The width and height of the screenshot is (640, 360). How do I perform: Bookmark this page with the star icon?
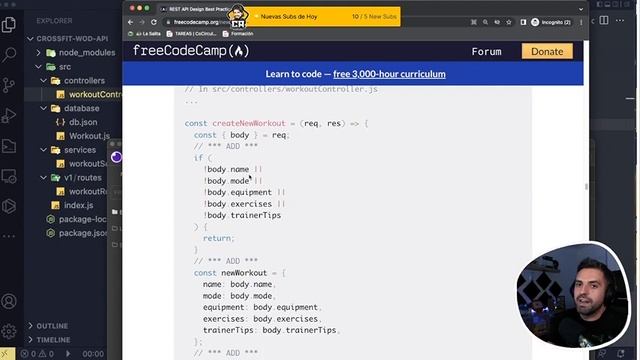click(509, 22)
